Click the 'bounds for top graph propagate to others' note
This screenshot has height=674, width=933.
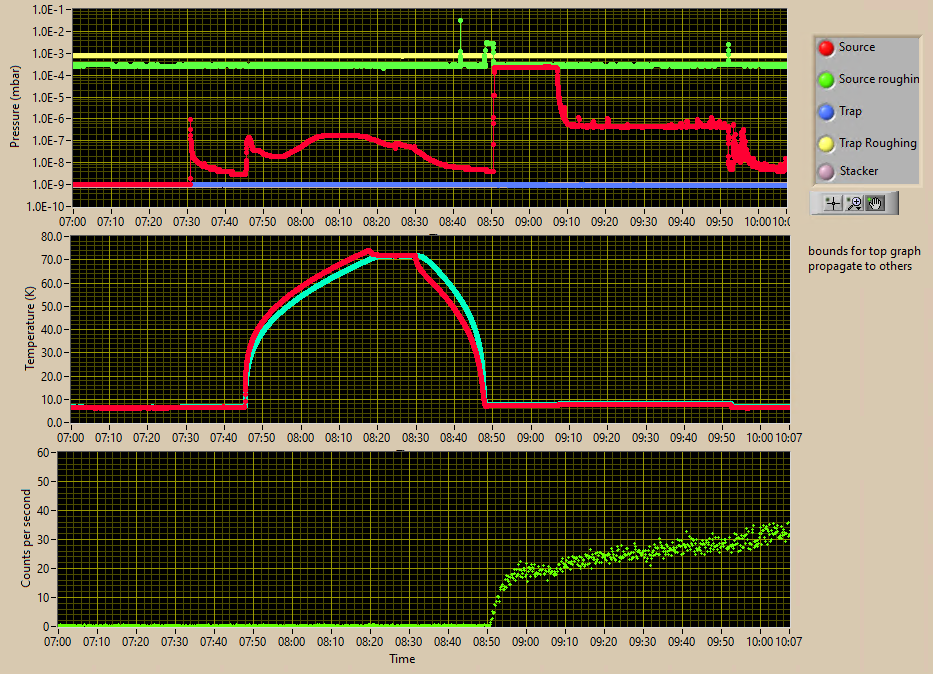[x=864, y=259]
